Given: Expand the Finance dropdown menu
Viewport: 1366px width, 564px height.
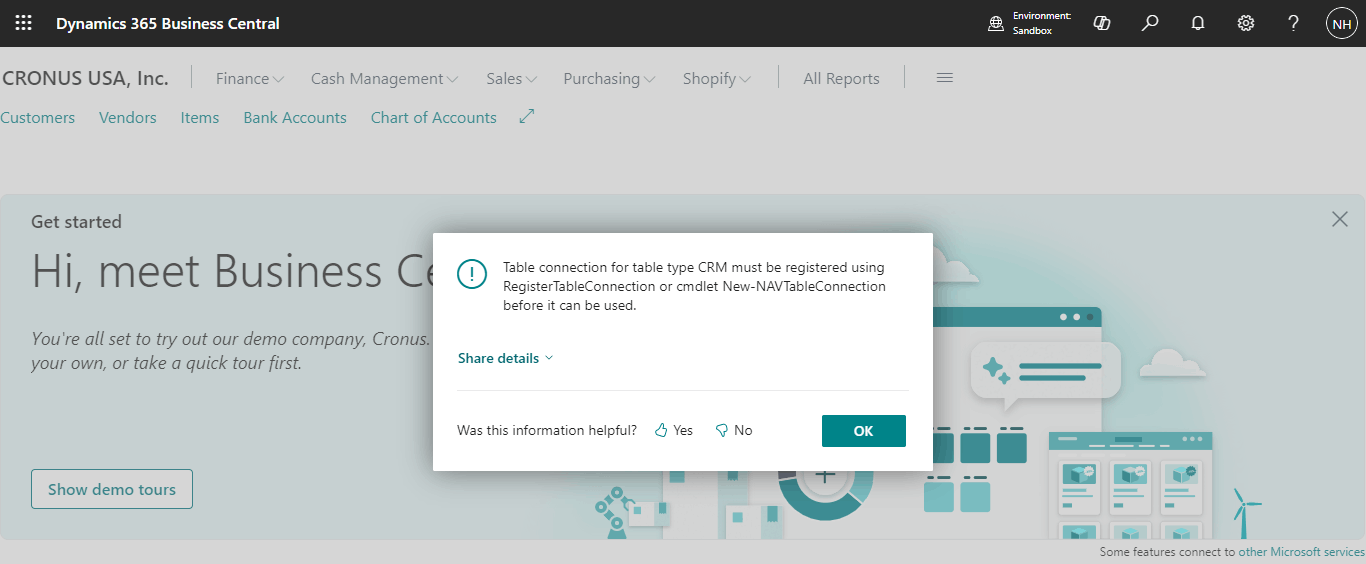Looking at the screenshot, I should [x=250, y=79].
